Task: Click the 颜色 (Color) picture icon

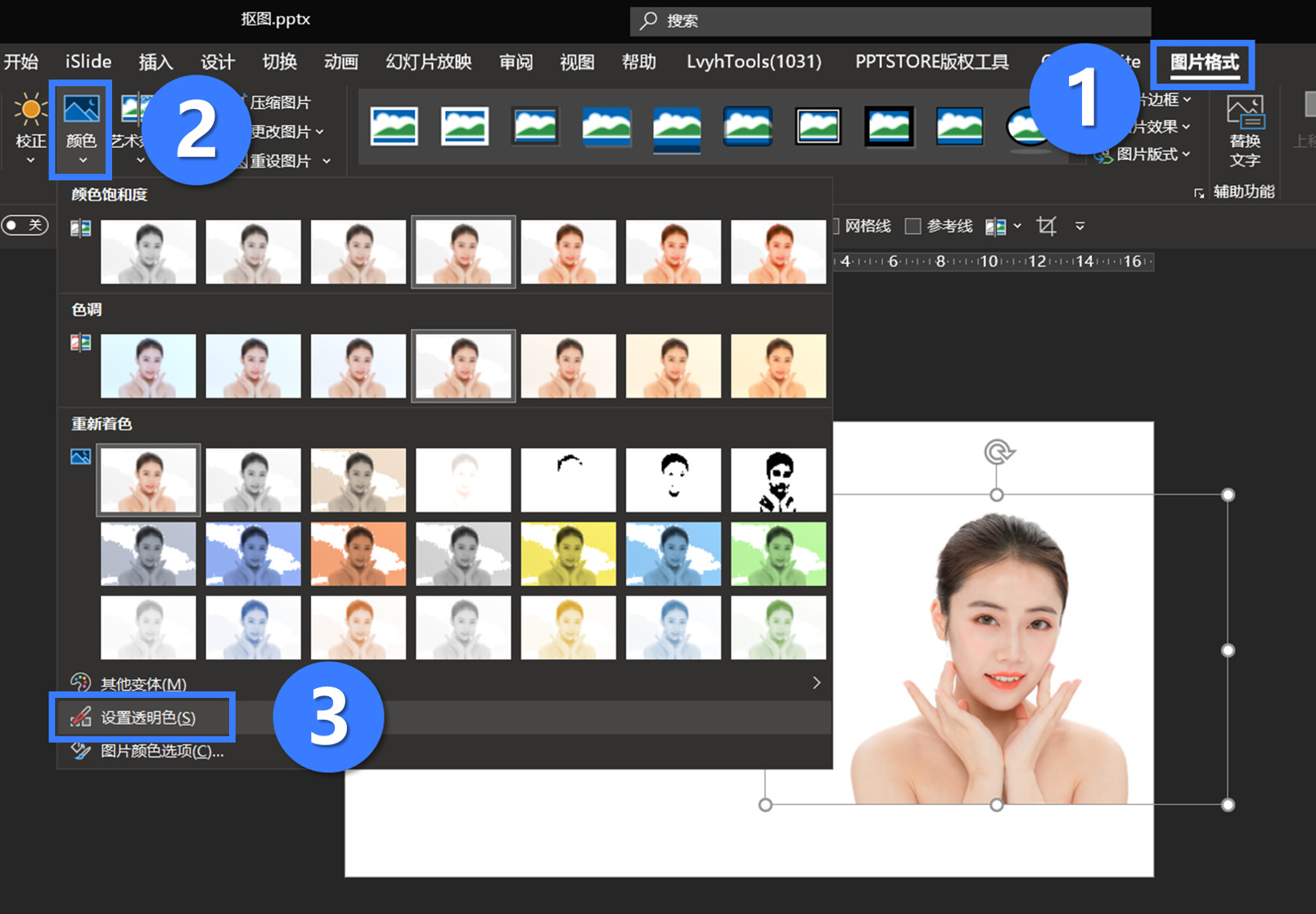Action: coord(81,110)
